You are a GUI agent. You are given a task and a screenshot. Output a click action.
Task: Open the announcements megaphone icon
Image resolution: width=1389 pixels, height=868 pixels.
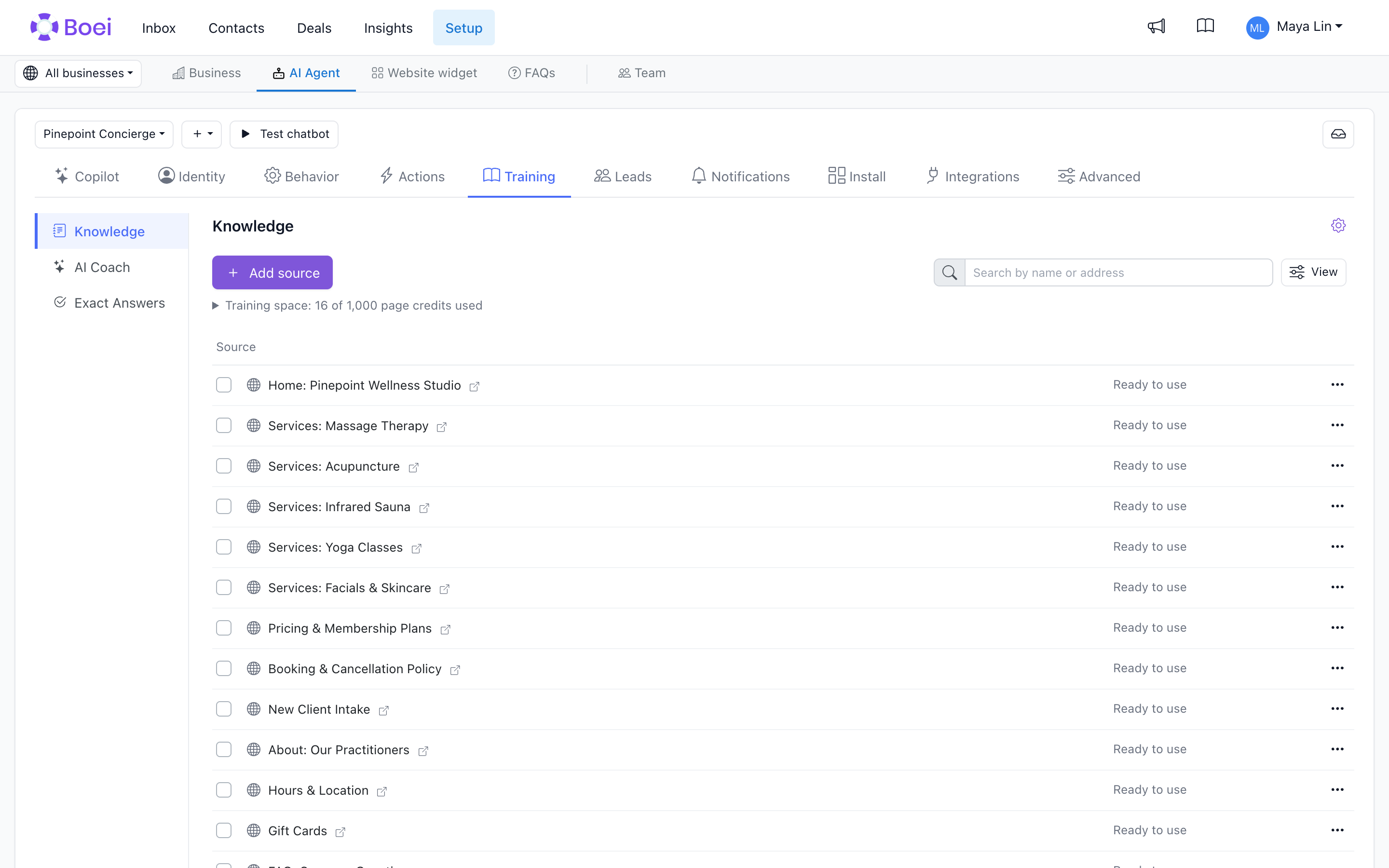(x=1156, y=27)
